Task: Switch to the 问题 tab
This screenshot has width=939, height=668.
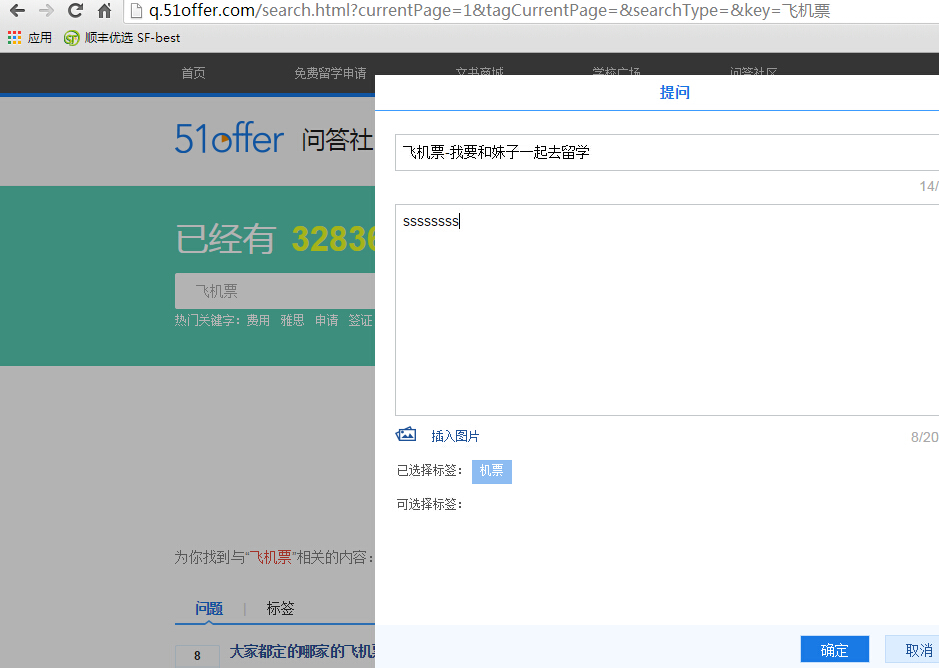Action: pos(209,609)
